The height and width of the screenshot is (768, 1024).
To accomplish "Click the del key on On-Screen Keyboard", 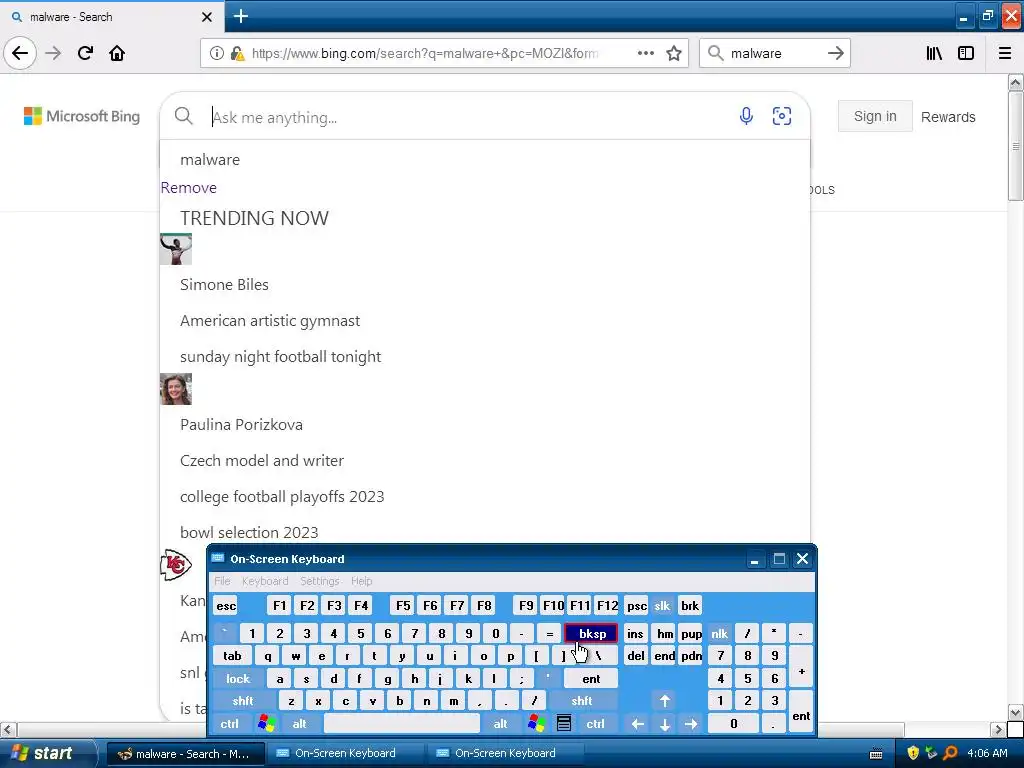I will pos(635,656).
